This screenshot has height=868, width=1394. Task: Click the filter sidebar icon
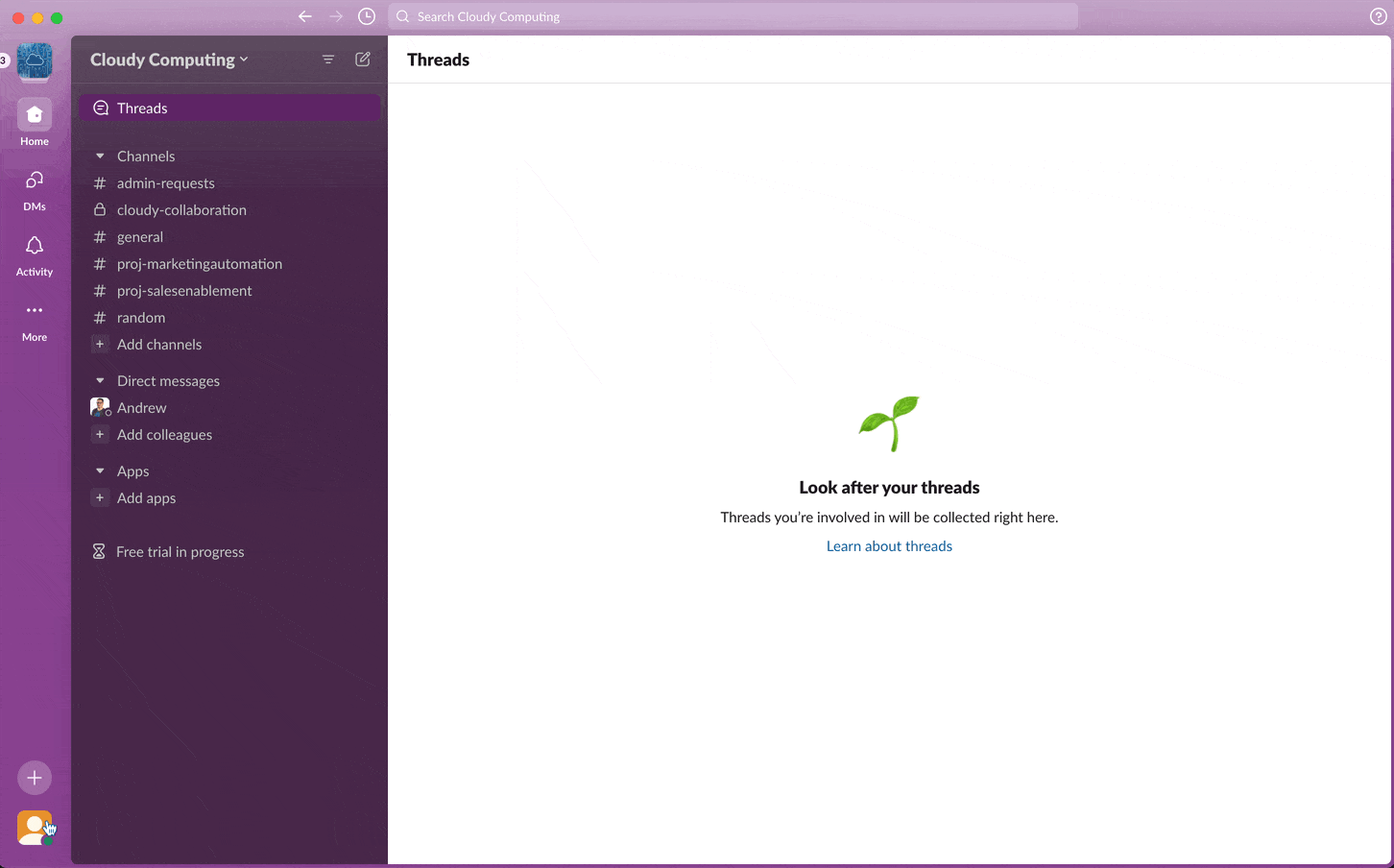[x=327, y=59]
